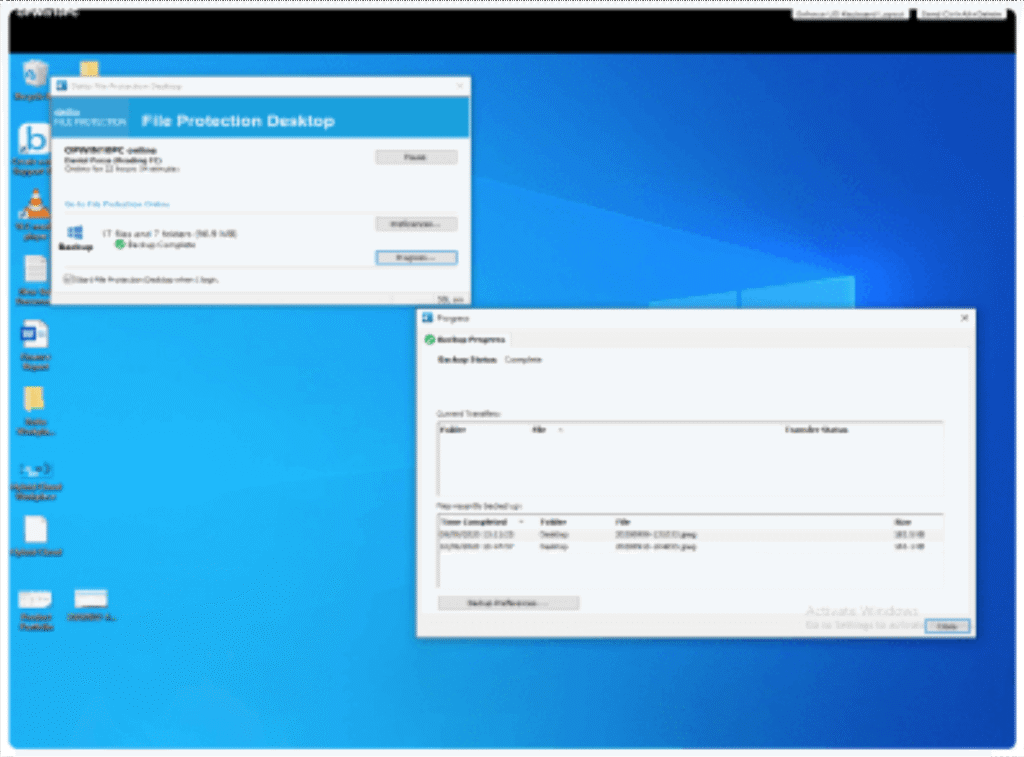
Task: Select the Hybrid Cloud Workplace shortcut icon
Action: (36, 470)
